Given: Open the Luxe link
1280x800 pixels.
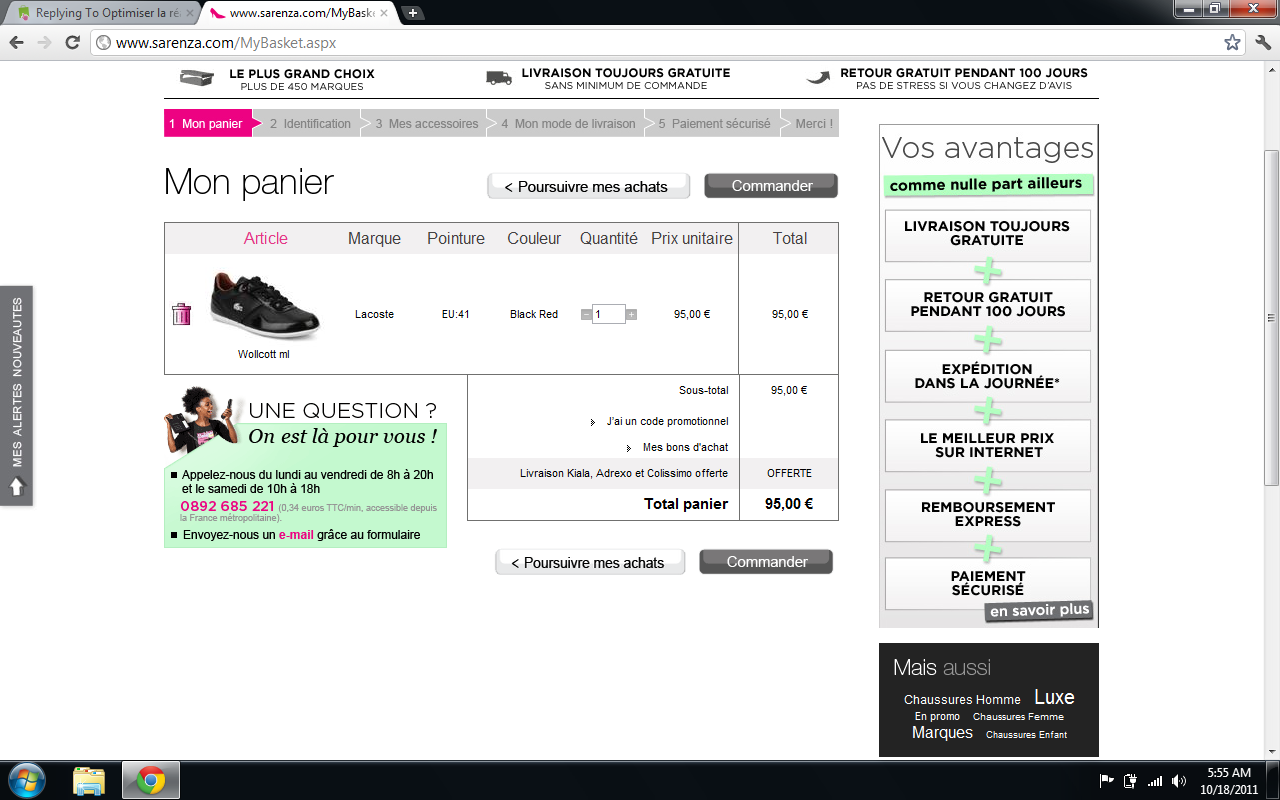Looking at the screenshot, I should point(1054,697).
